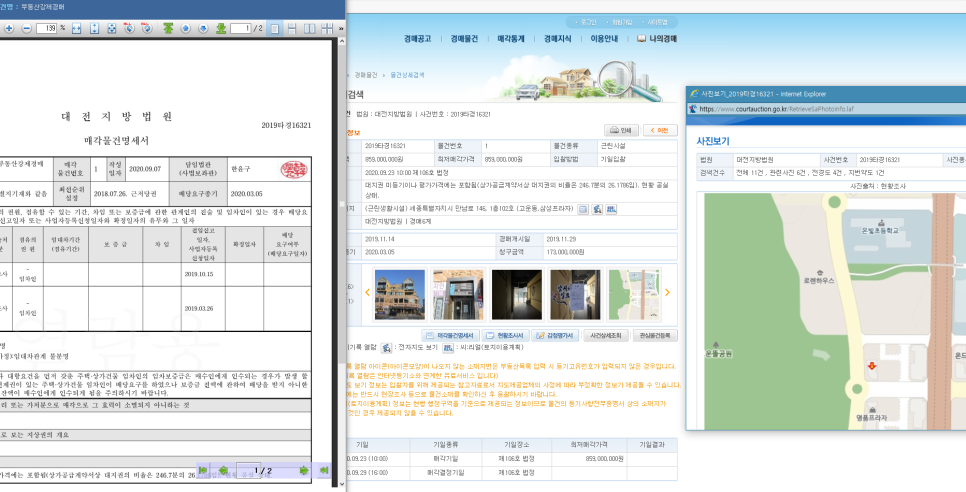The height and width of the screenshot is (492, 966).
Task: Click the zoom out minus icon
Action: (25, 29)
